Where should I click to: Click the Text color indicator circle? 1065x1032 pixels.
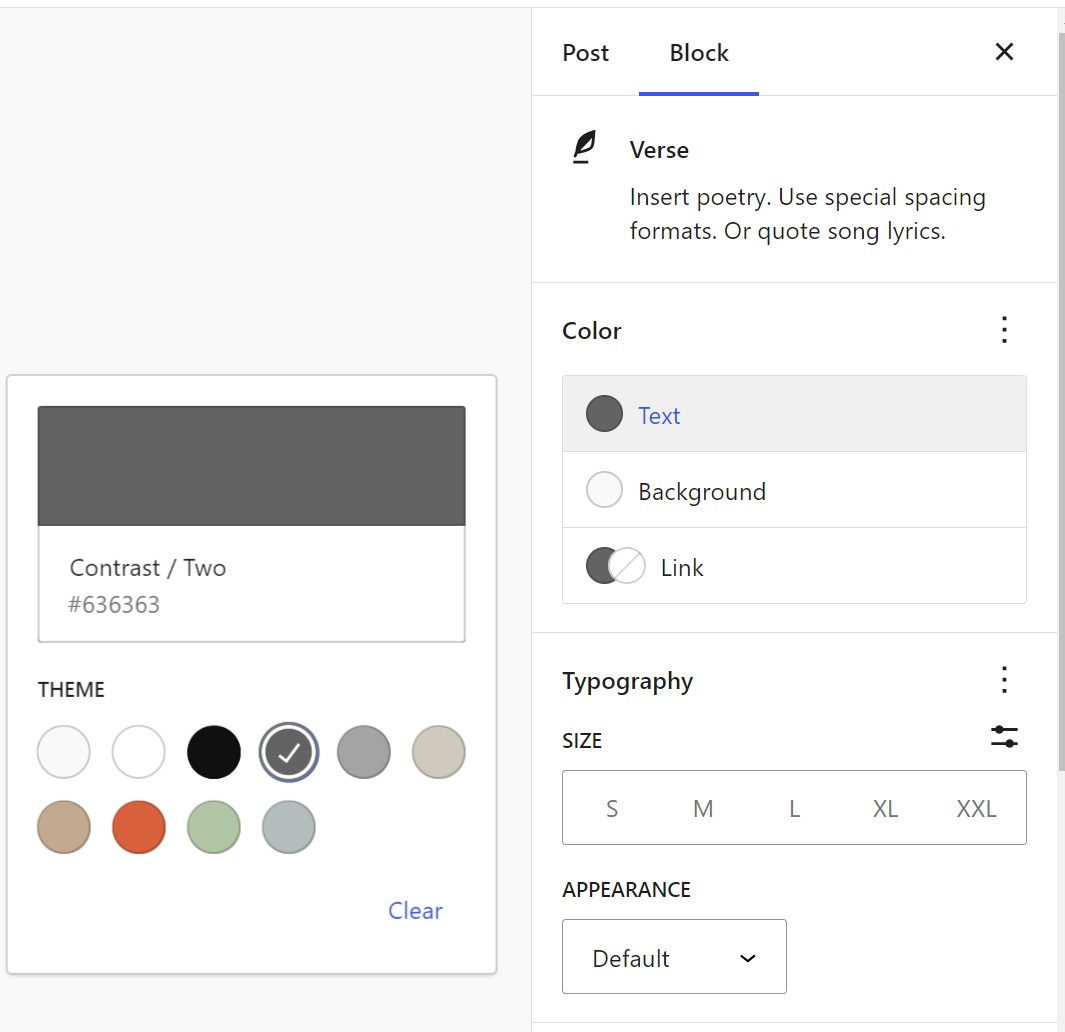pos(604,413)
